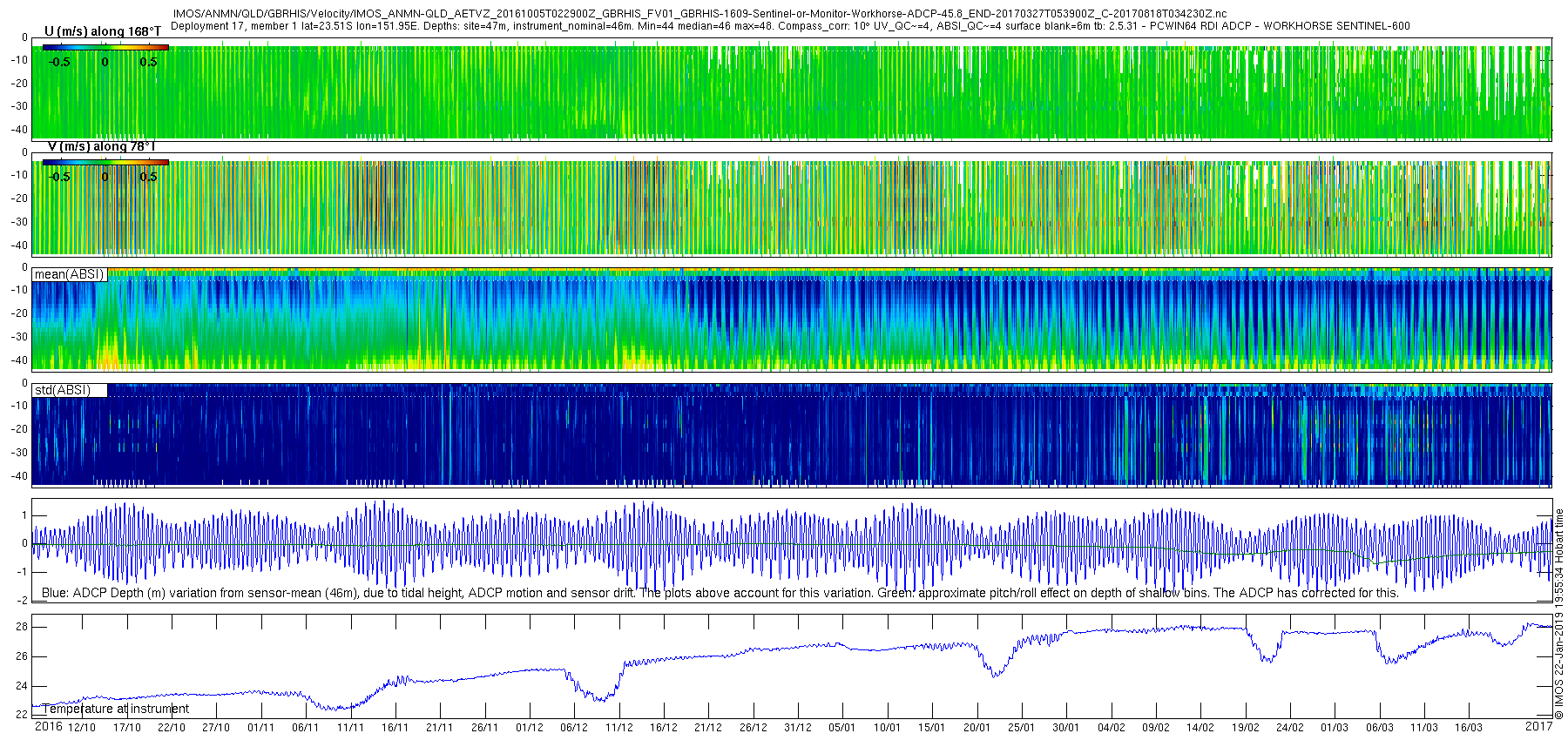Screen dimensions: 1568x740
Task: Click the '10/01' date tick label
Action: click(887, 728)
